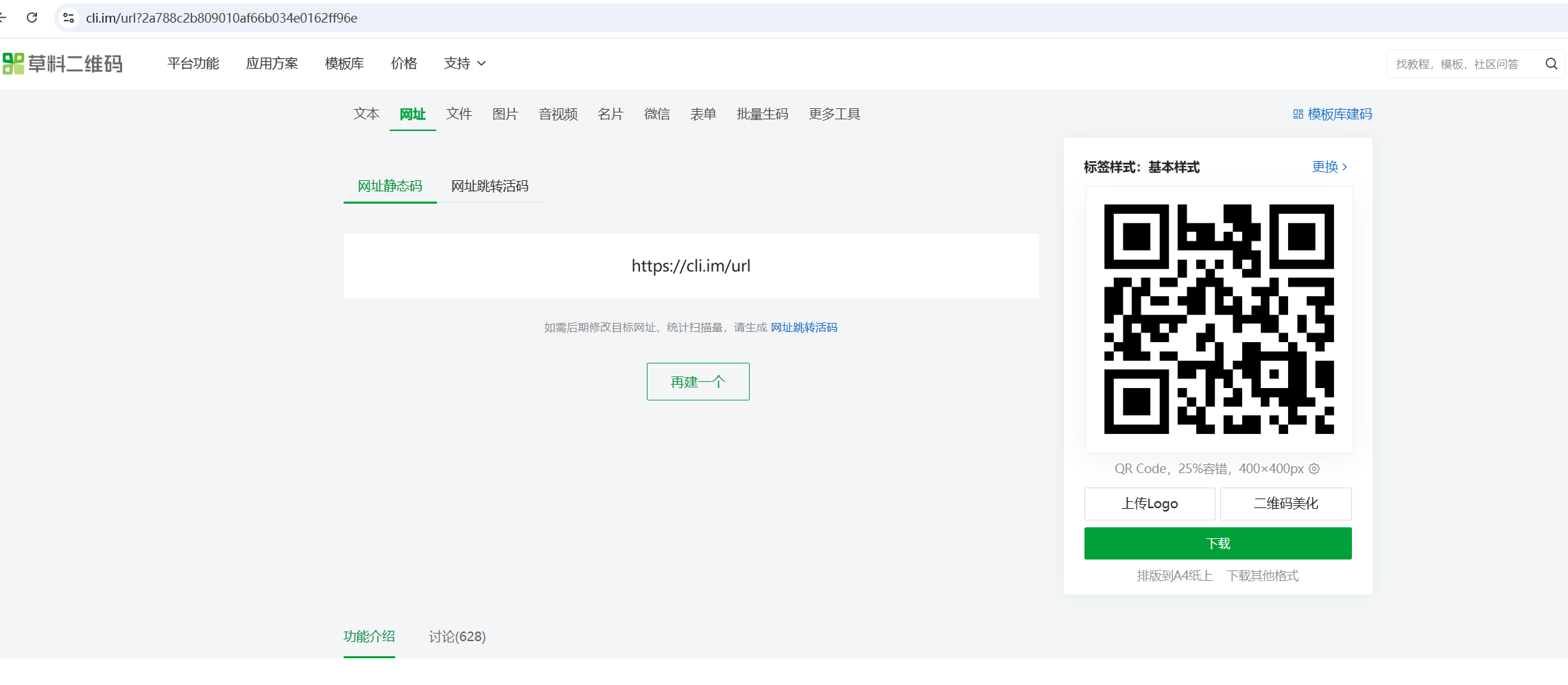The width and height of the screenshot is (1568, 685).
Task: Click the 标签样式：基本样式 heading
Action: [1142, 167]
